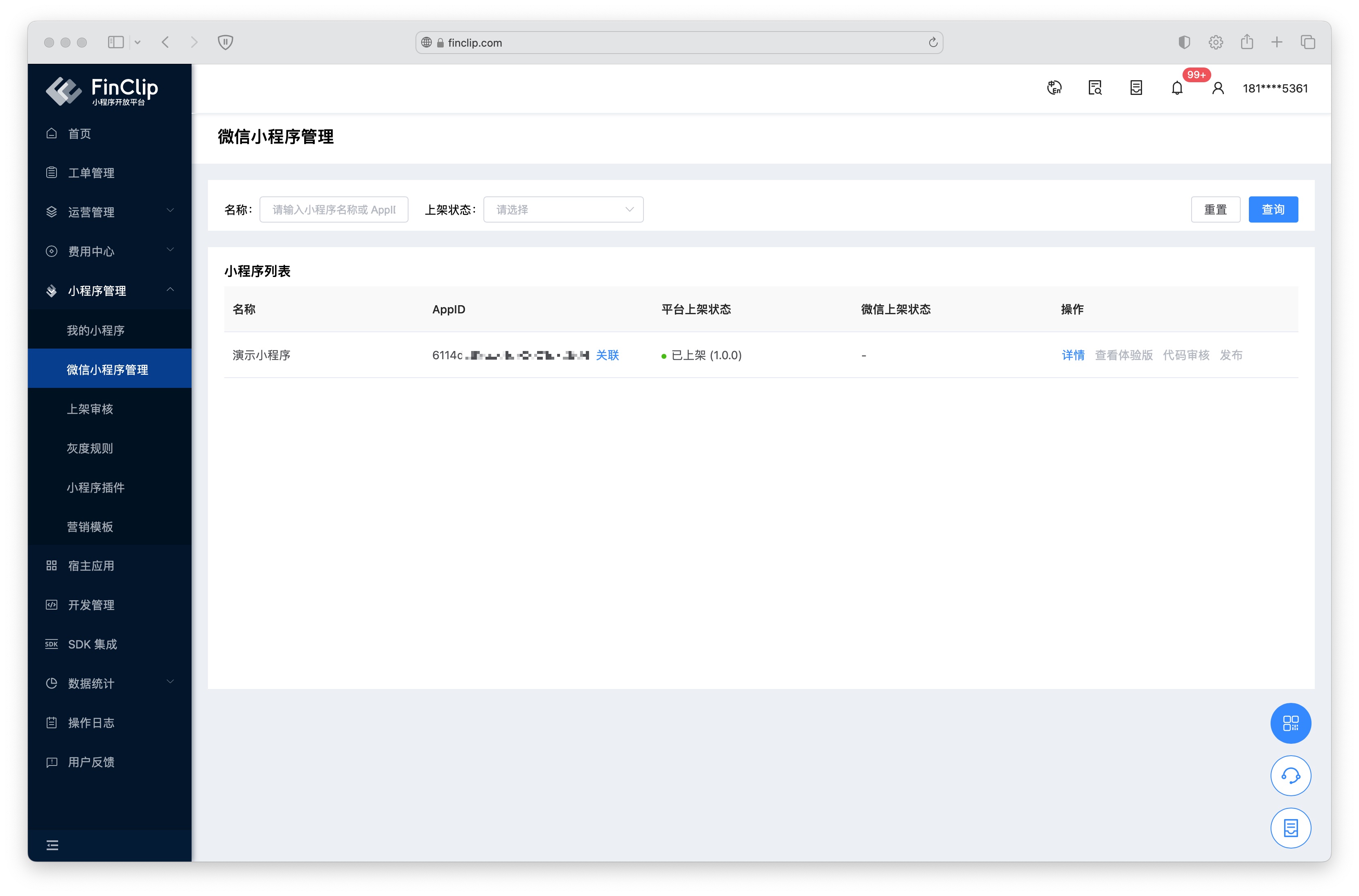Open 上架审核 sidebar item
1359x896 pixels.
(x=90, y=409)
